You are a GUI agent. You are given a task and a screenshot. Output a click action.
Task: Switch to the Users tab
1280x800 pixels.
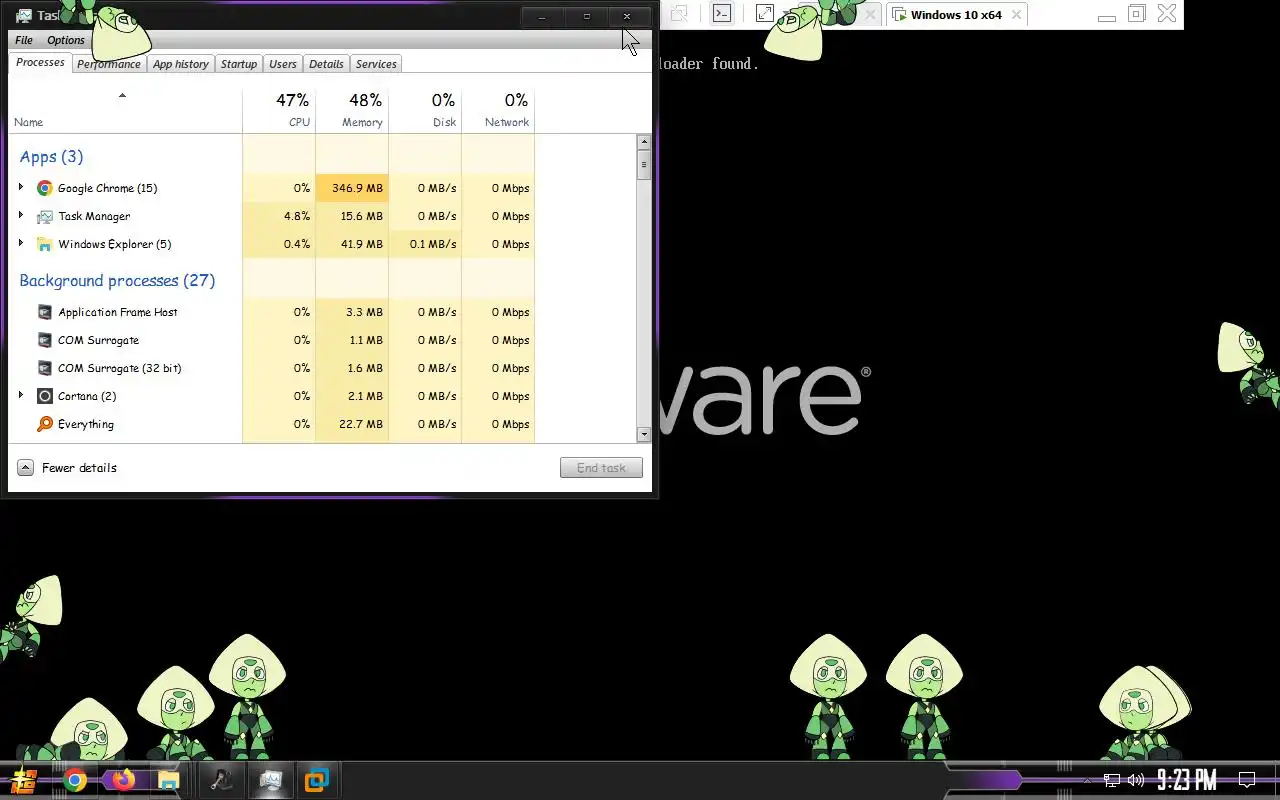click(x=283, y=64)
